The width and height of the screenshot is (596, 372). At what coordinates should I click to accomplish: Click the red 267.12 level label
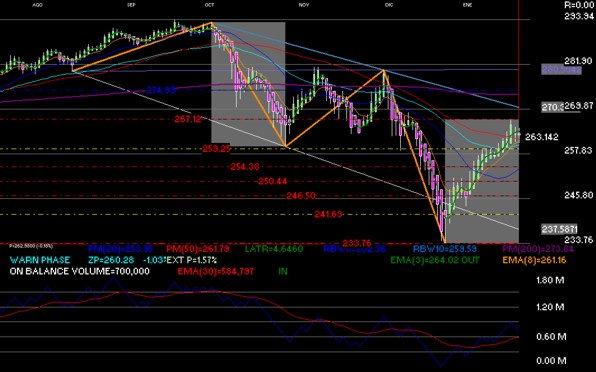(188, 119)
